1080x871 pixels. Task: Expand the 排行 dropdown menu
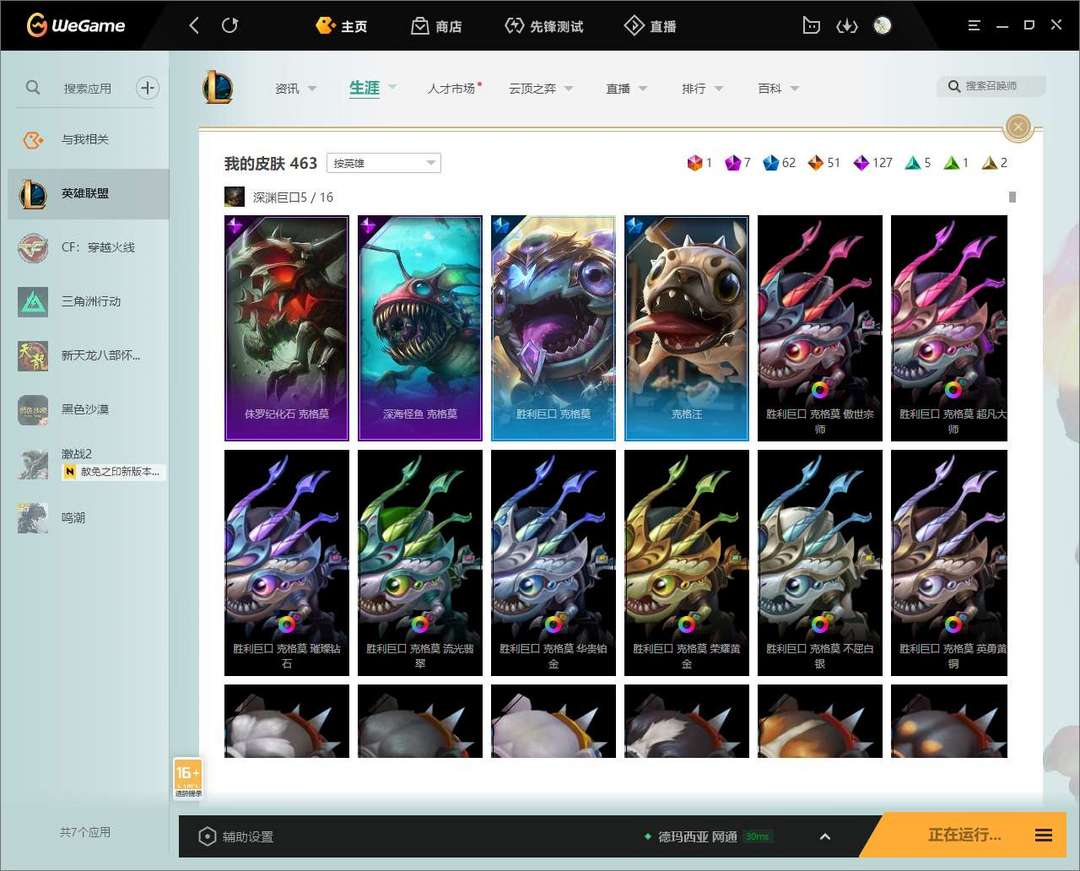pos(702,89)
